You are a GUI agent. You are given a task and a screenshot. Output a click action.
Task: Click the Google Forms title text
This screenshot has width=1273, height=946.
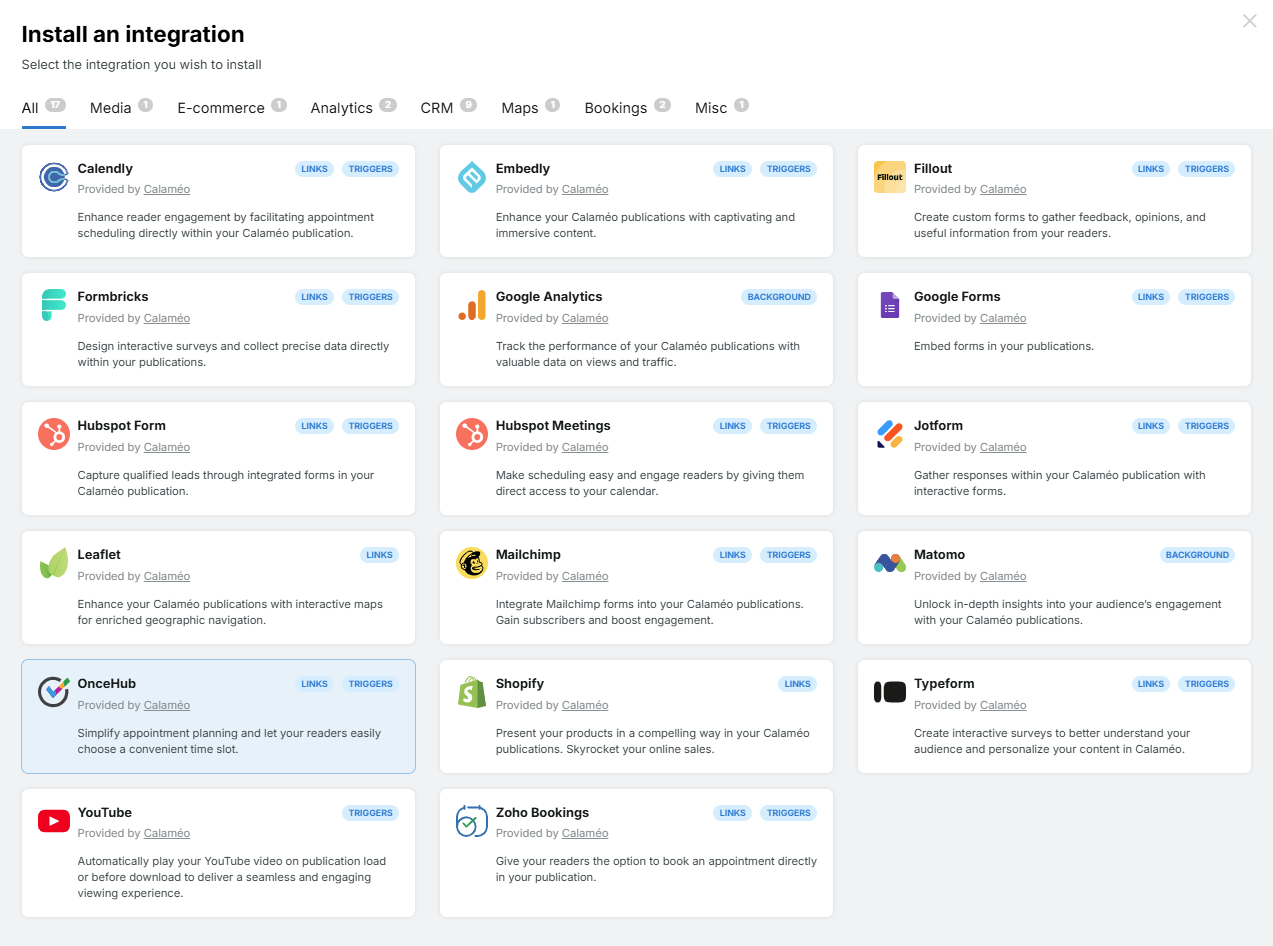pyautogui.click(x=957, y=297)
